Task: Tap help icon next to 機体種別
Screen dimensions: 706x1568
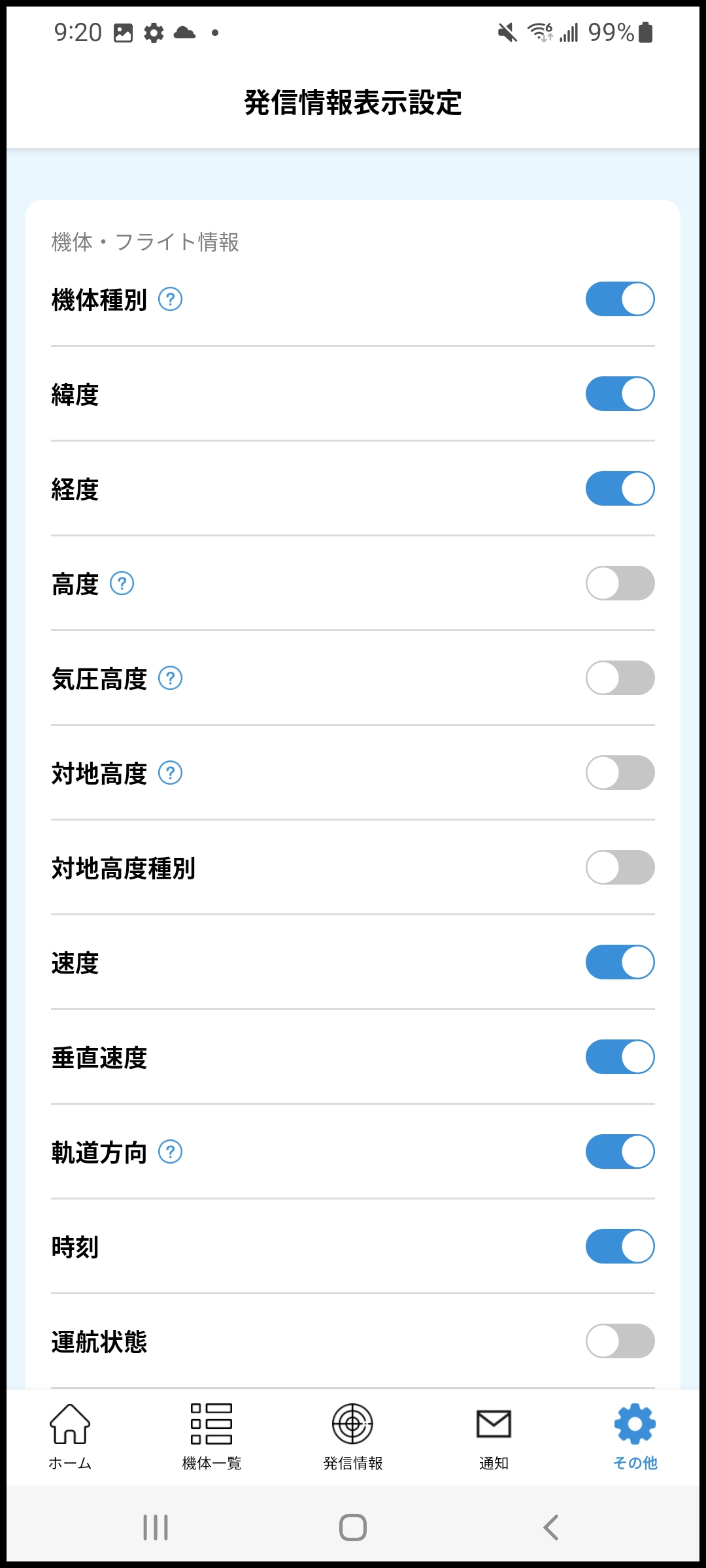Action: pos(171,300)
